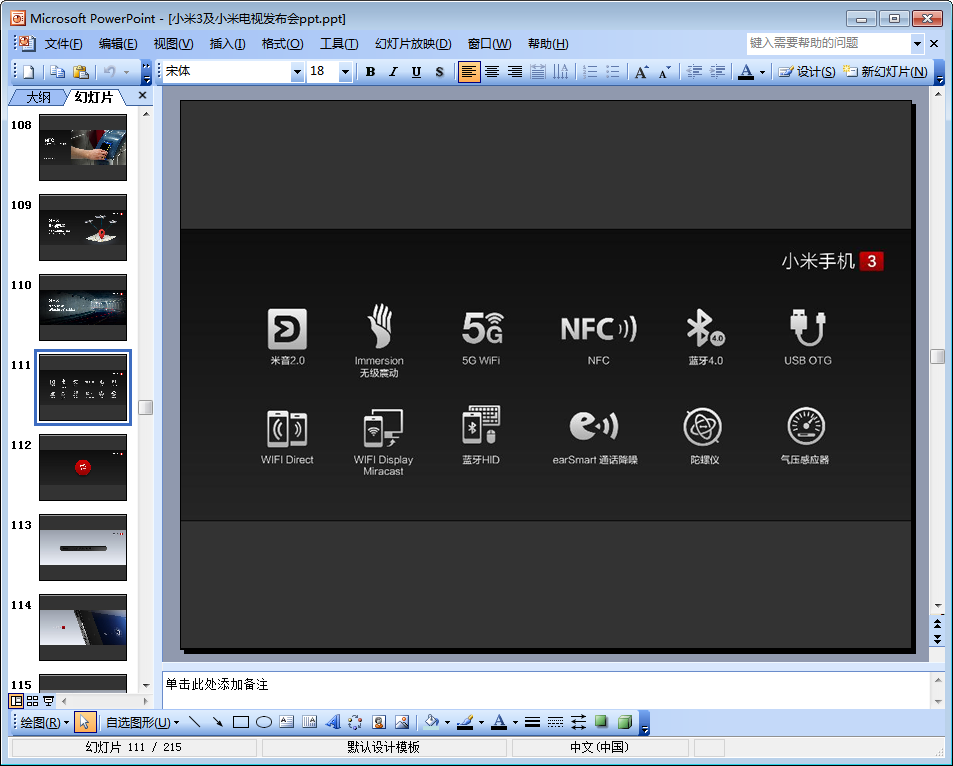
Task: Click distribute alignment icon
Action: point(538,72)
